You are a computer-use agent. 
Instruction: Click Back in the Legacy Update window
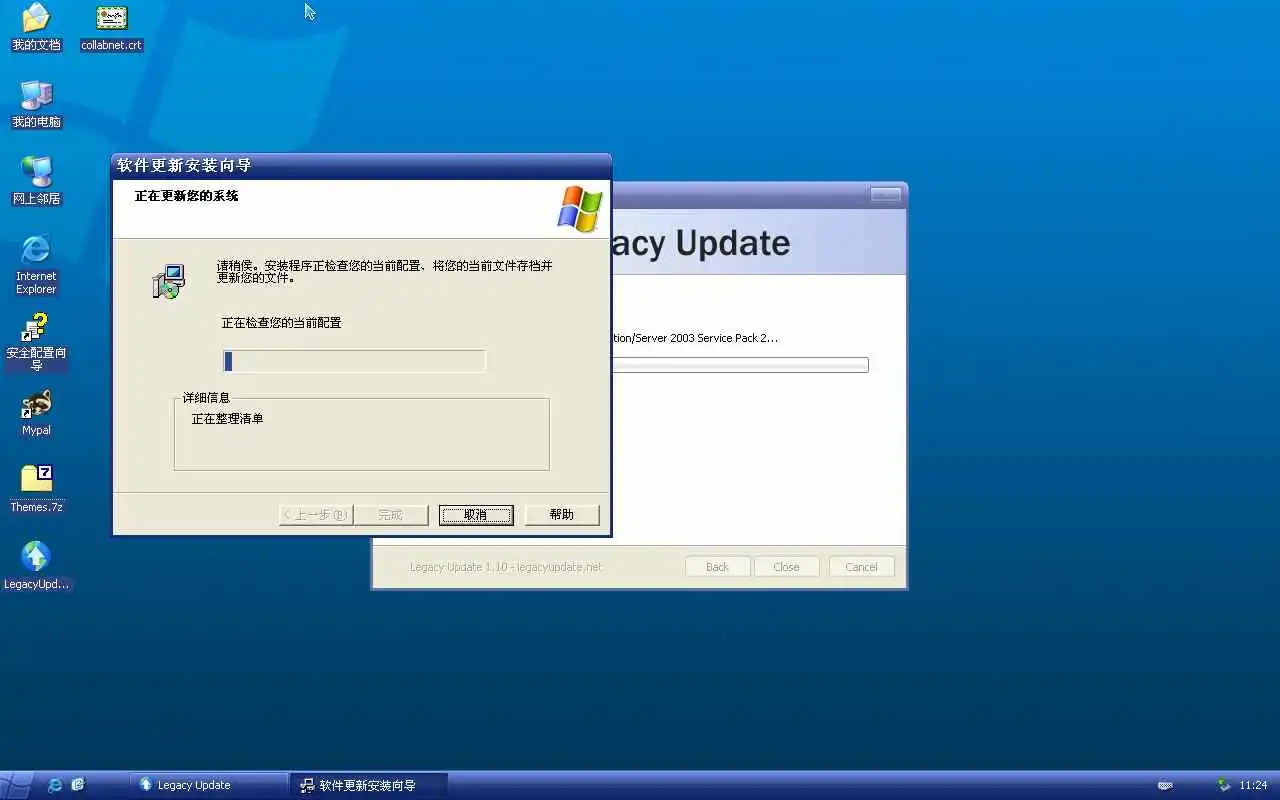point(717,567)
